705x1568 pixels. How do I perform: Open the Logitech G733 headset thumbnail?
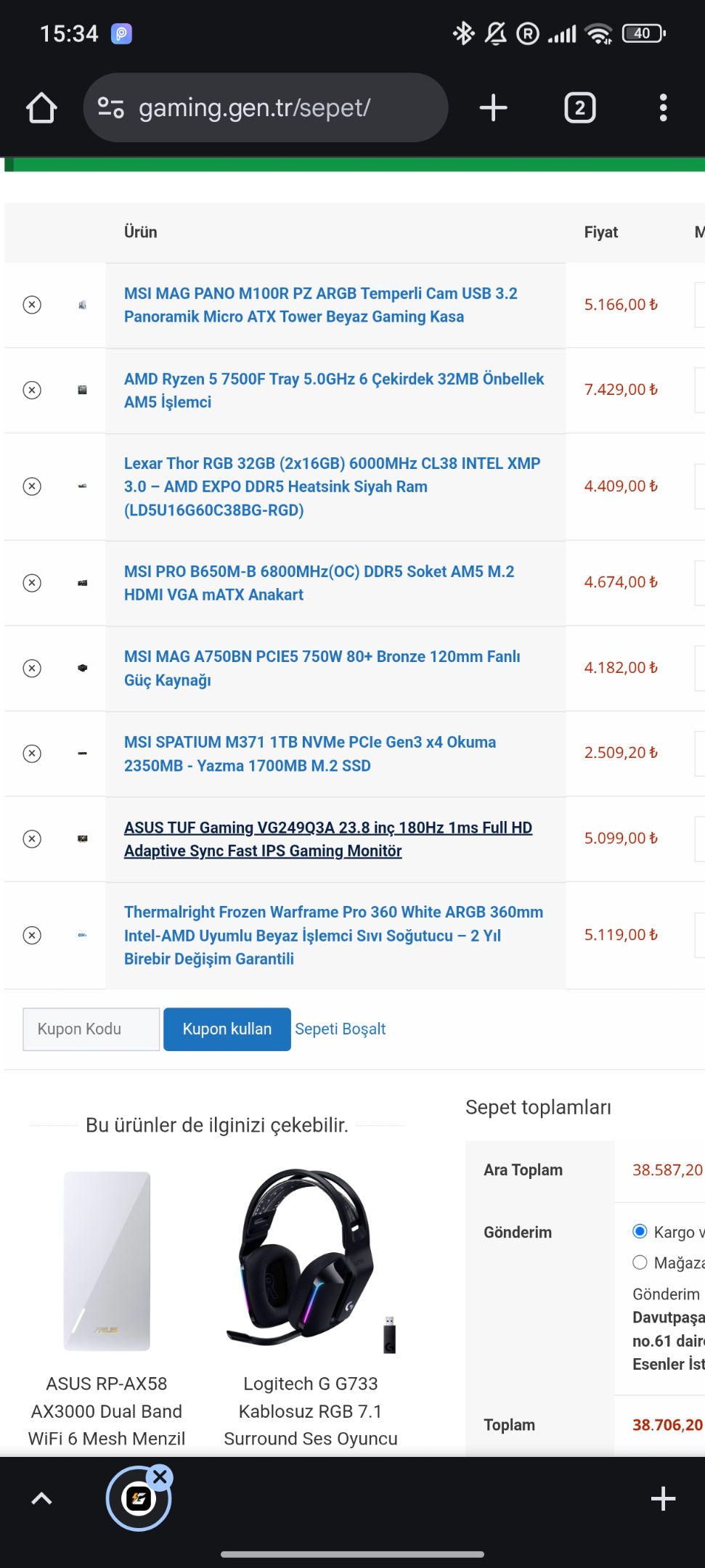tap(311, 1261)
